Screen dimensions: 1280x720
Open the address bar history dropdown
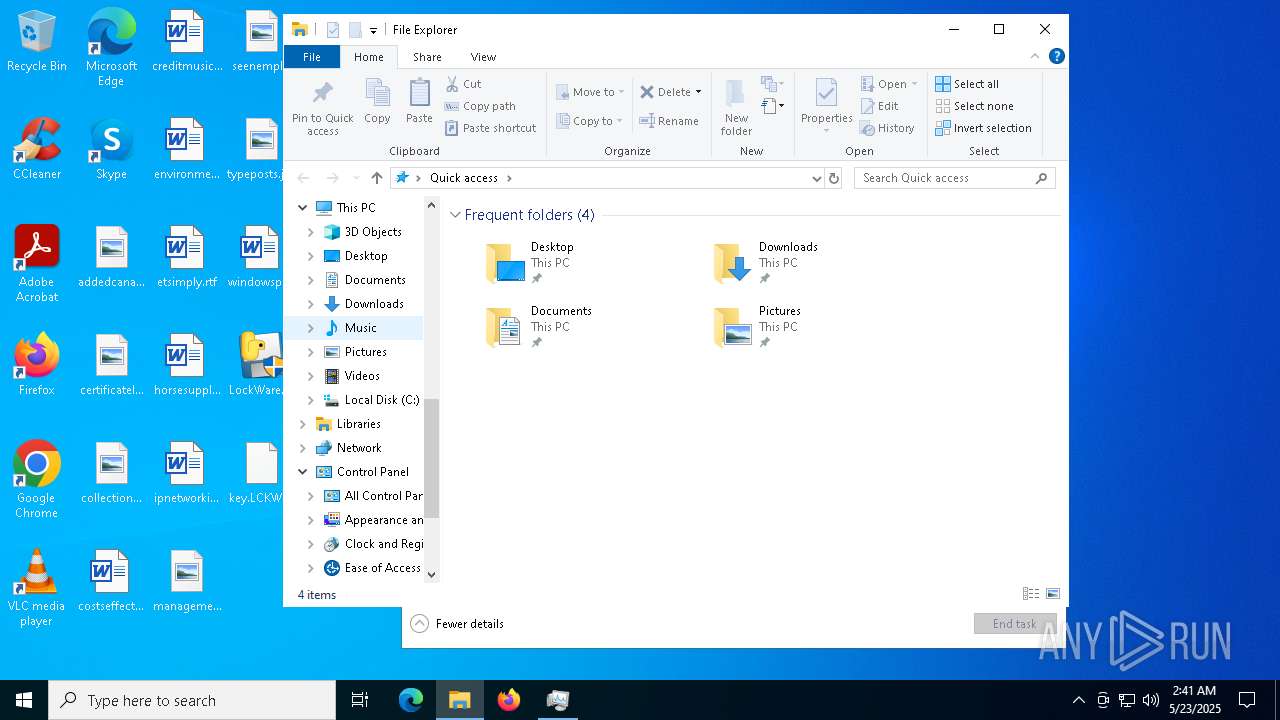coord(817,178)
